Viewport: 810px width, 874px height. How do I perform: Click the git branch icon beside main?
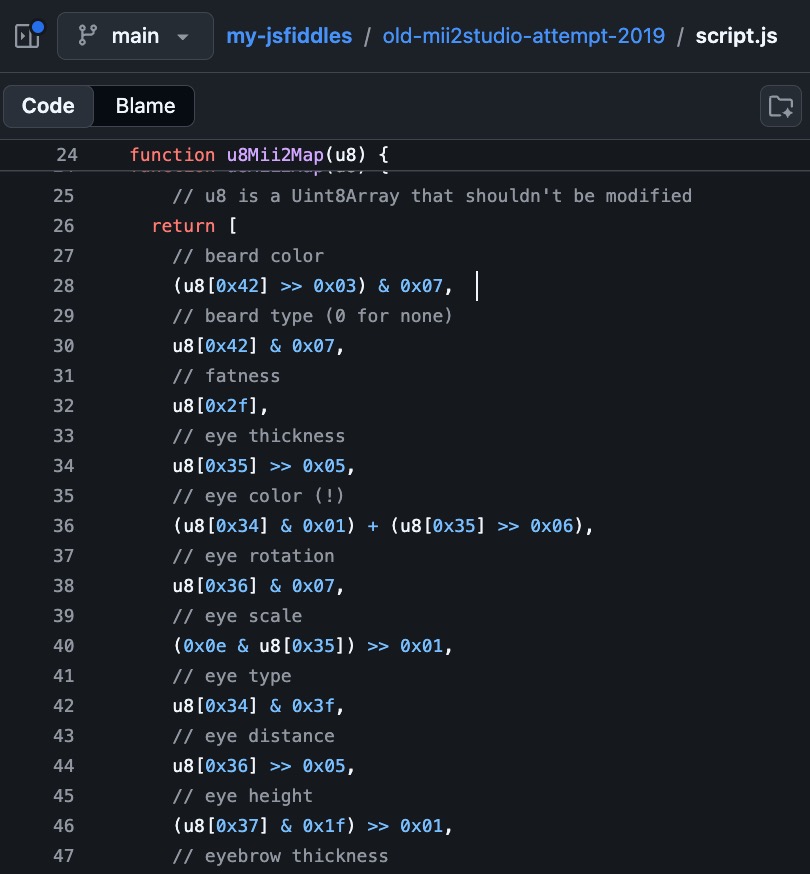click(x=88, y=36)
